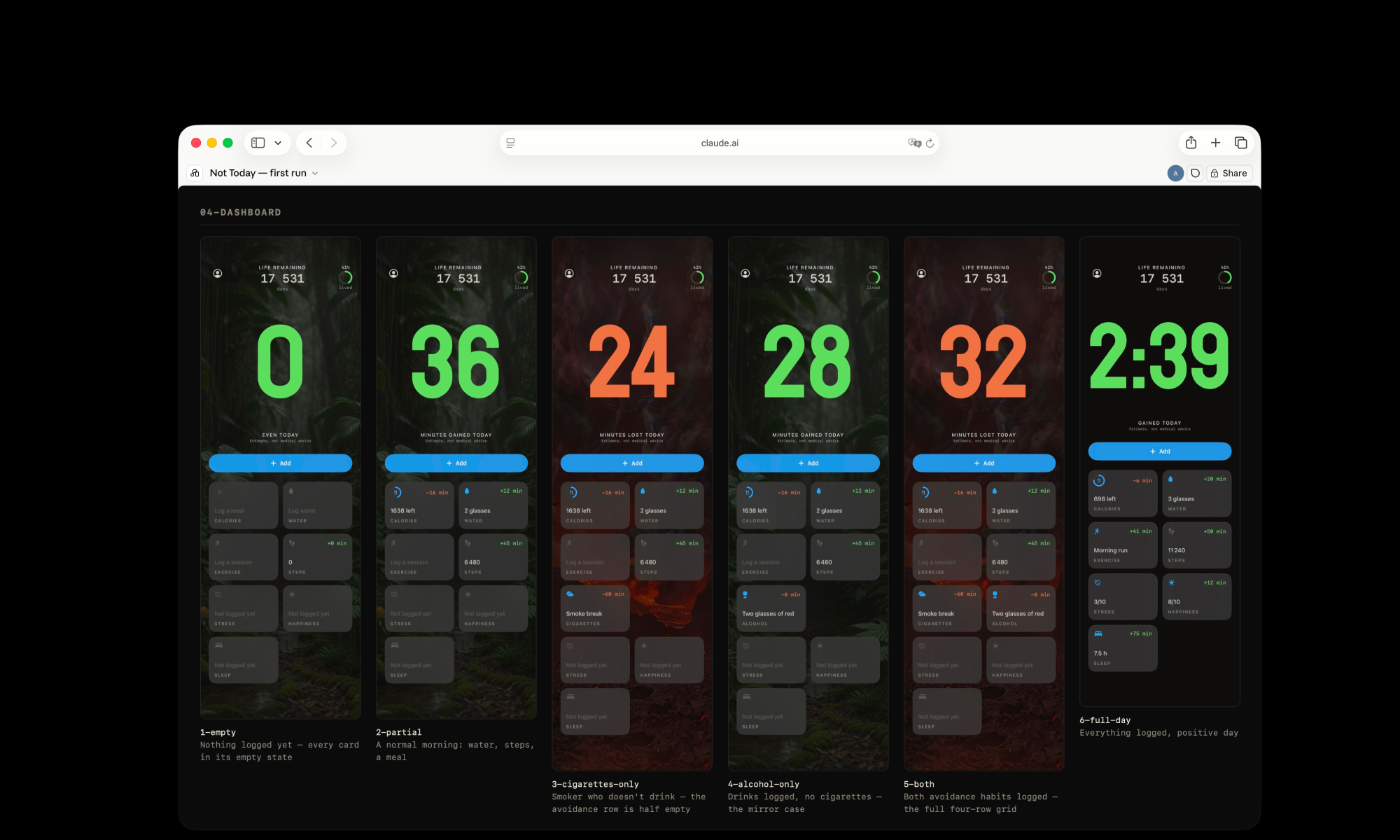Open the profile icon in the 3-cigarettes-only mockup
The height and width of the screenshot is (840, 1400).
pyautogui.click(x=569, y=274)
